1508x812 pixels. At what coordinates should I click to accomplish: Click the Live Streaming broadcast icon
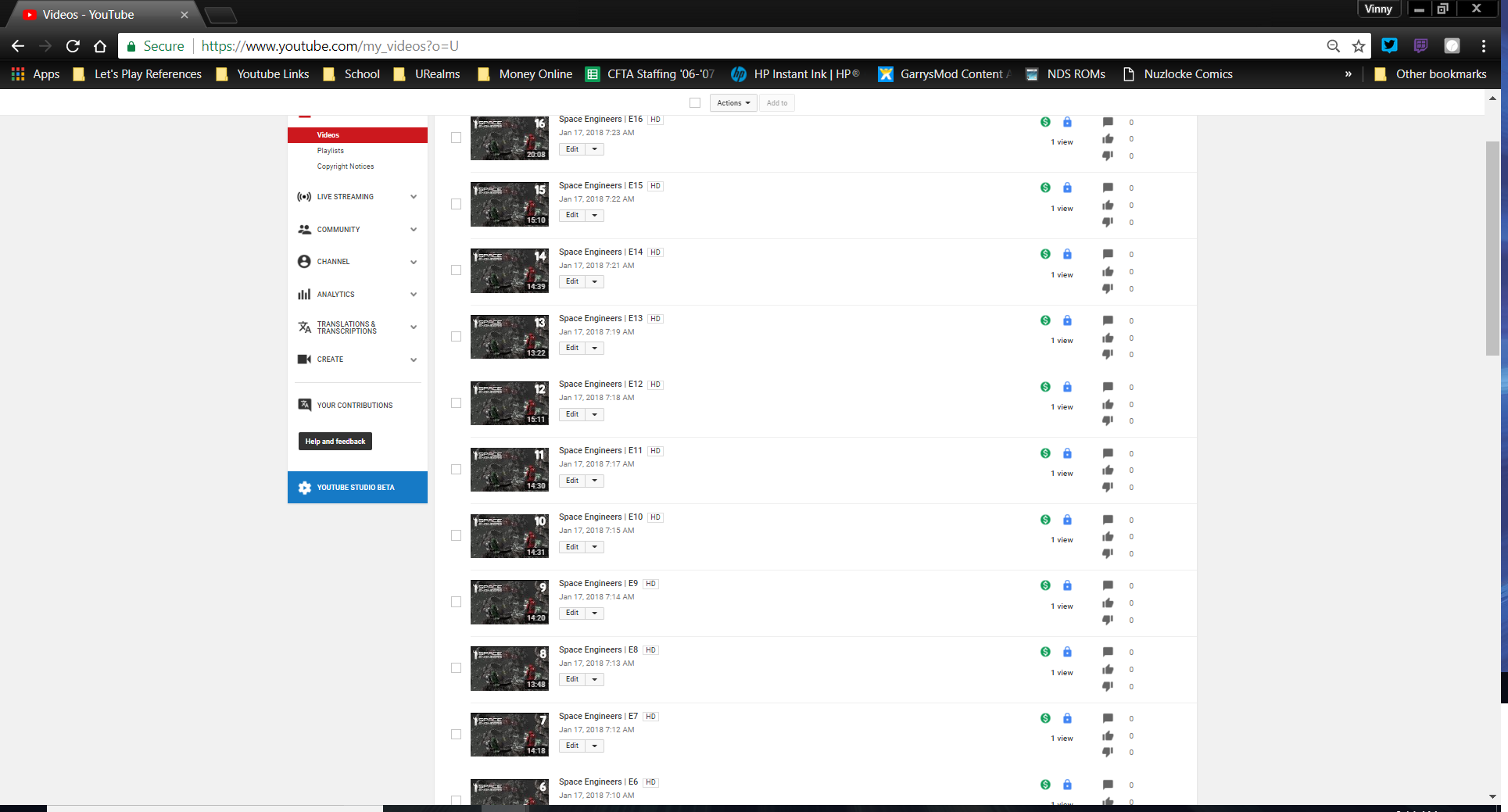pyautogui.click(x=304, y=197)
